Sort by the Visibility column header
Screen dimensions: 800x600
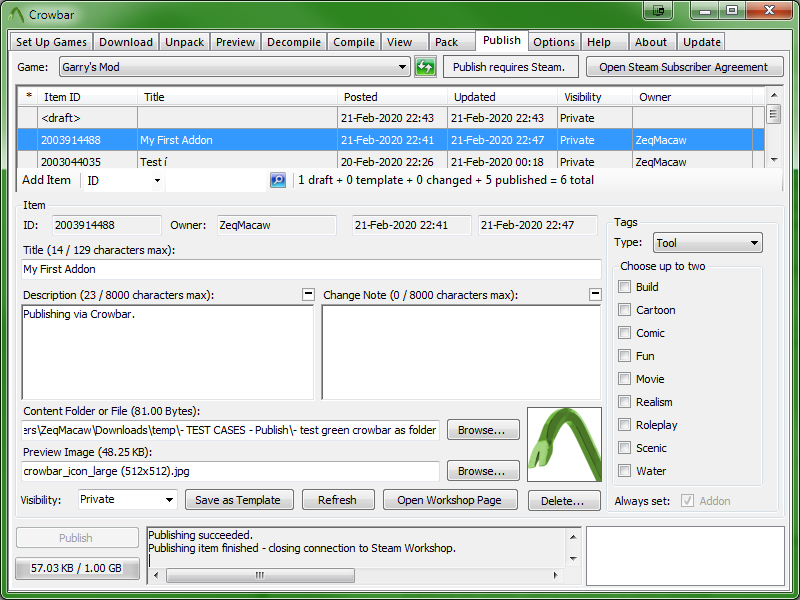594,96
